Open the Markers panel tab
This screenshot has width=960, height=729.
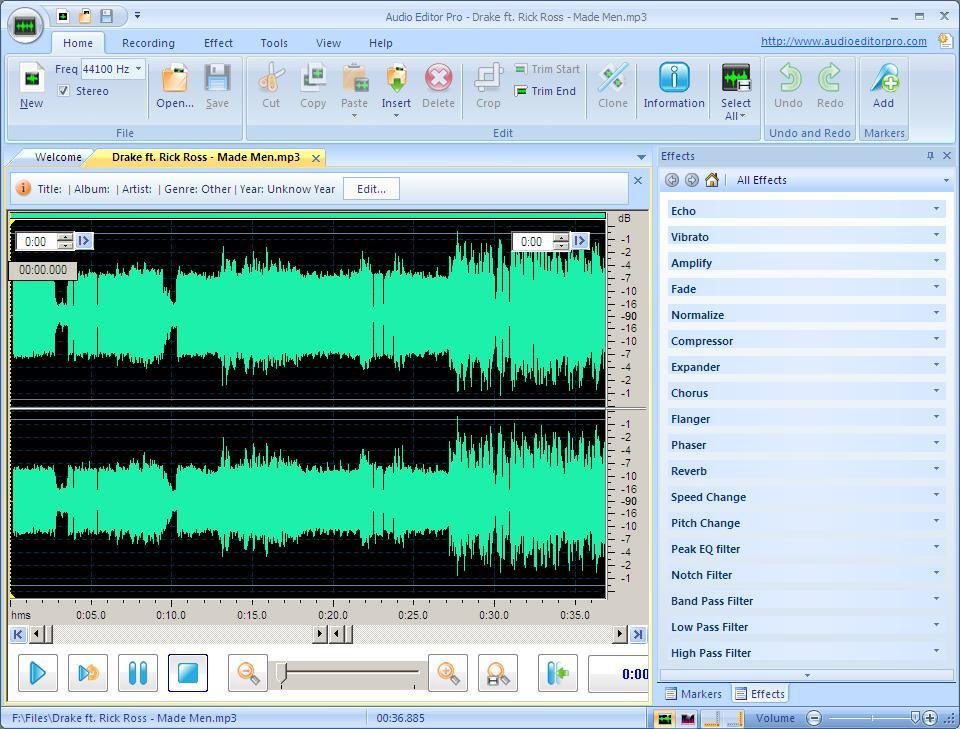pyautogui.click(x=693, y=694)
